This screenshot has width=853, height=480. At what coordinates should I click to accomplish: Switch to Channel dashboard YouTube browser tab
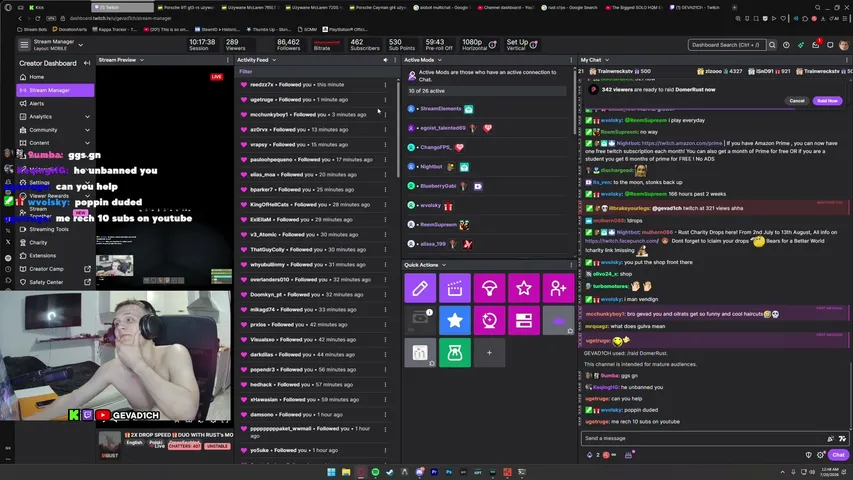[508, 8]
